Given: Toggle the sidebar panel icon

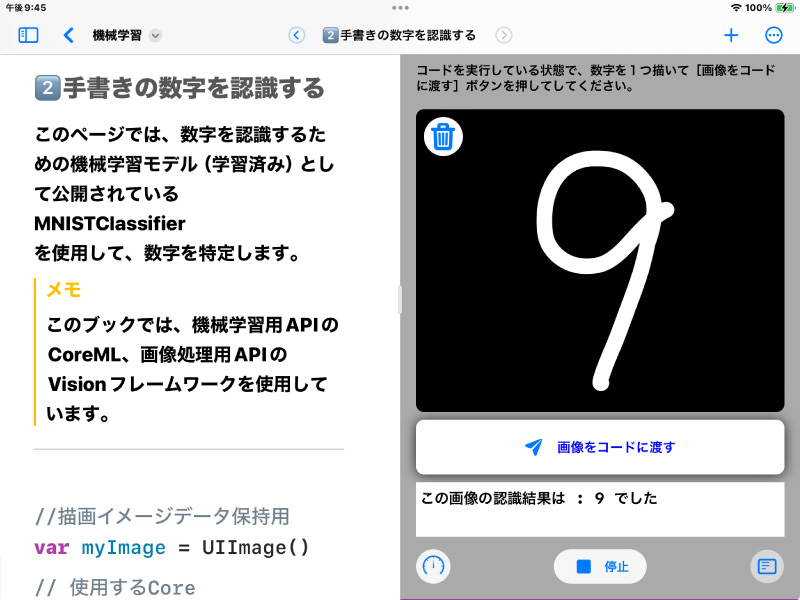Looking at the screenshot, I should click(28, 35).
